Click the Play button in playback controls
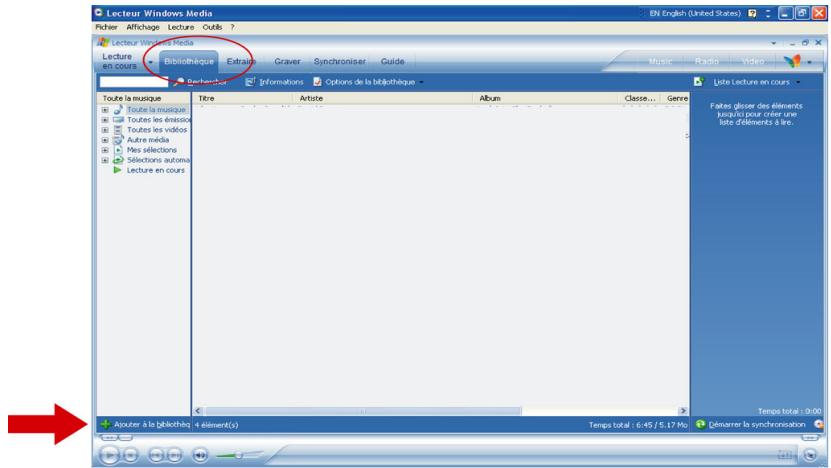This screenshot has width=831, height=468. pos(109,455)
